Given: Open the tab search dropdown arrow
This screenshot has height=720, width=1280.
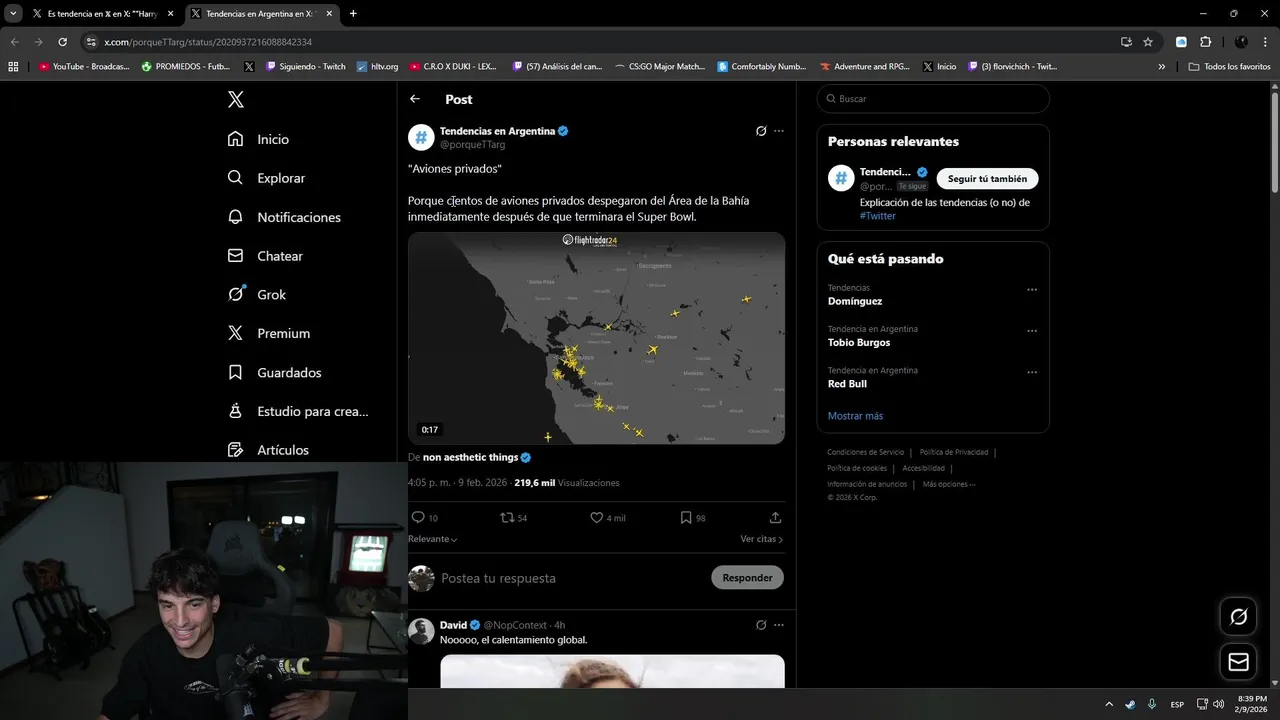Looking at the screenshot, I should (x=13, y=14).
